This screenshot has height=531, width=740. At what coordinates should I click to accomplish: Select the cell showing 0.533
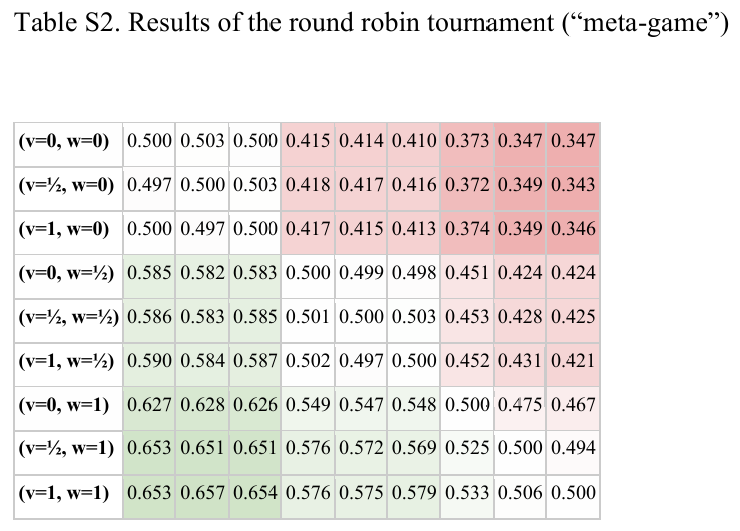467,493
